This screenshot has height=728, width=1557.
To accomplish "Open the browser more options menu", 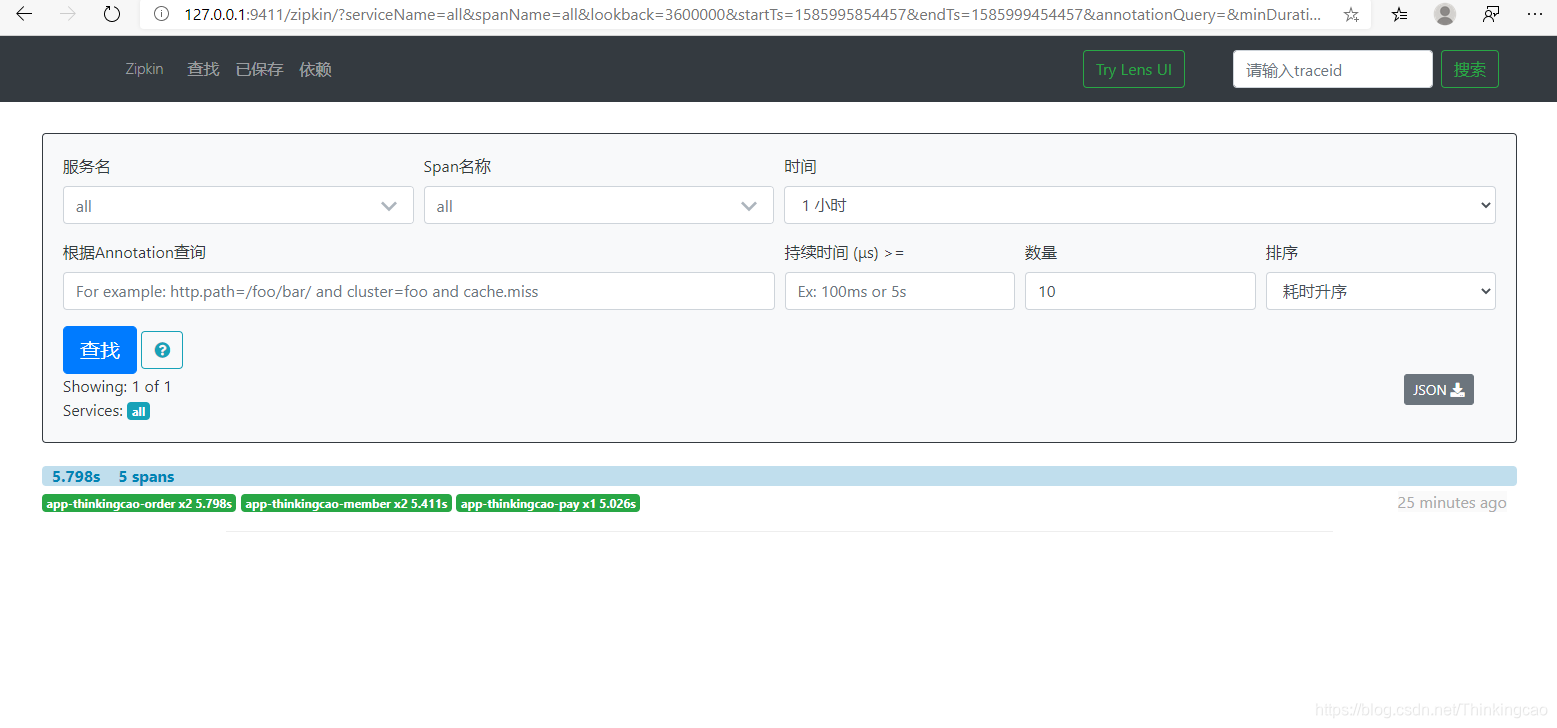I will (x=1536, y=14).
